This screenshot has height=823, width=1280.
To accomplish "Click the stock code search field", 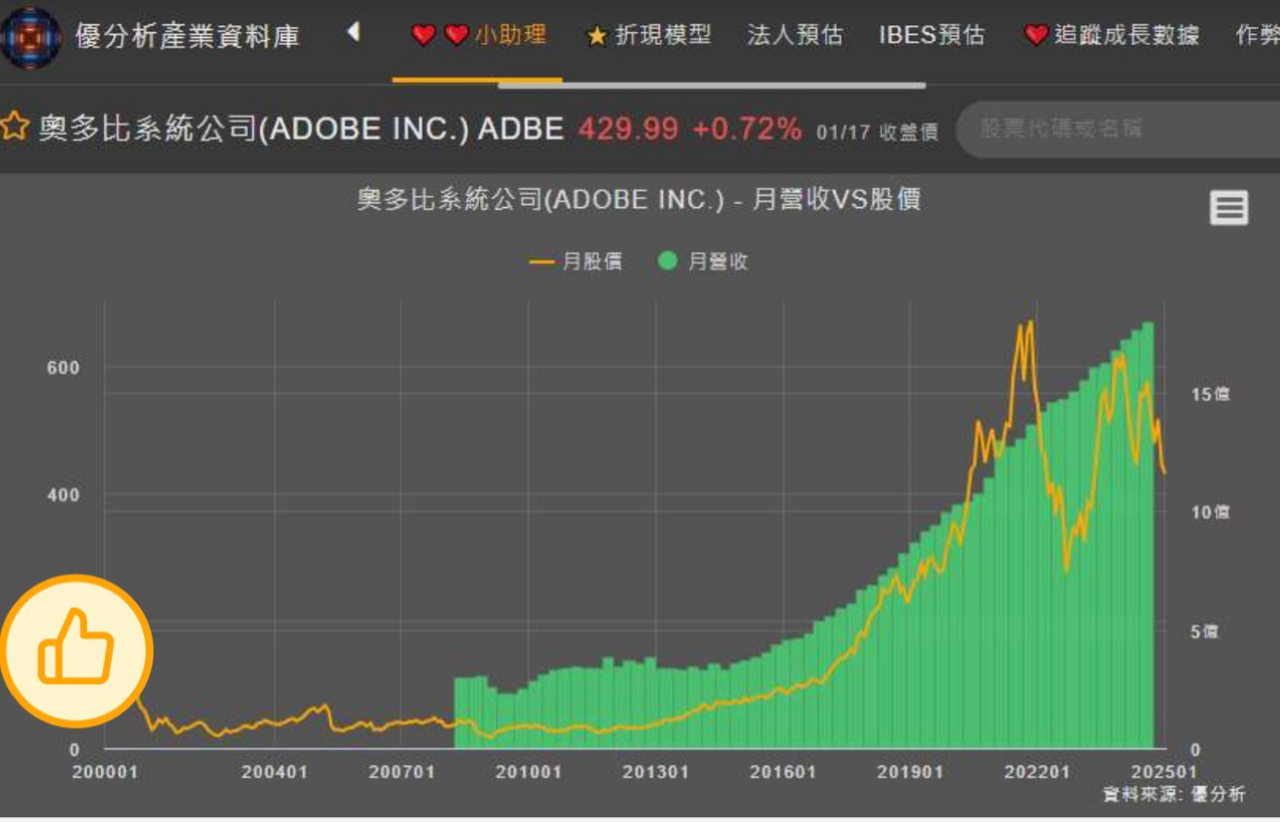I will pos(1118,129).
